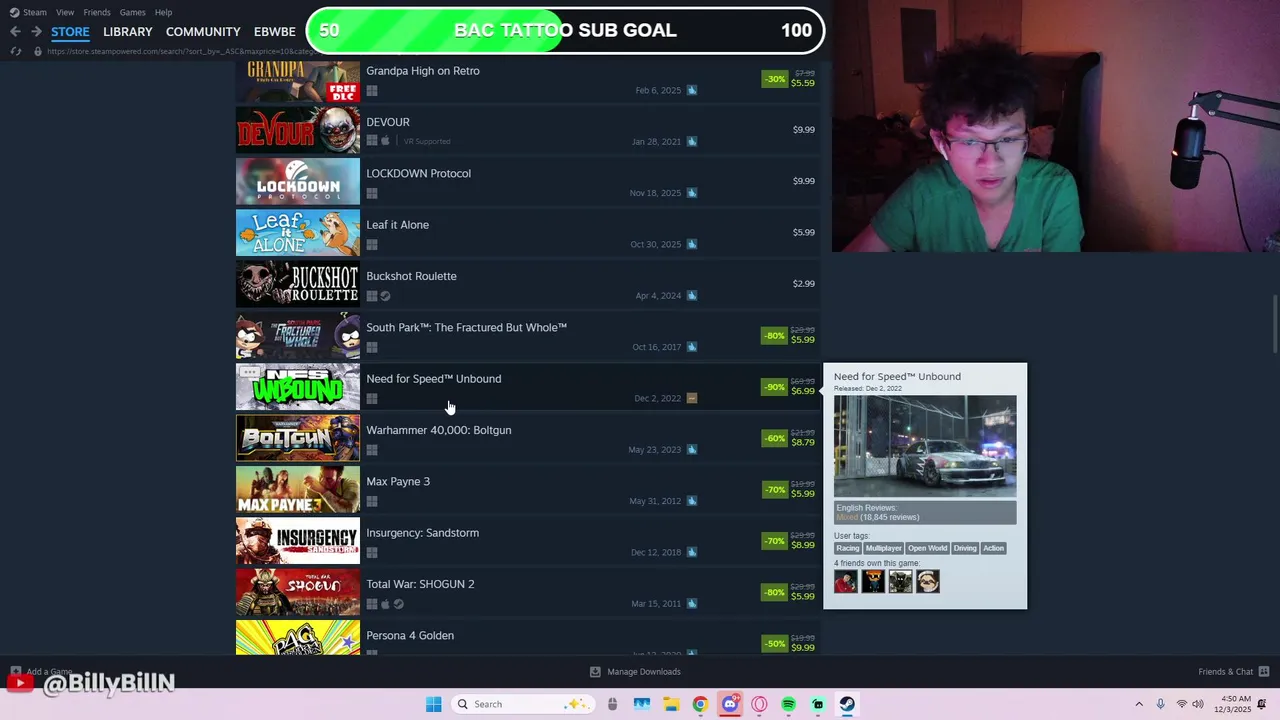
Task: Click the Apple platform icon under DEVOUR
Action: 385,142
